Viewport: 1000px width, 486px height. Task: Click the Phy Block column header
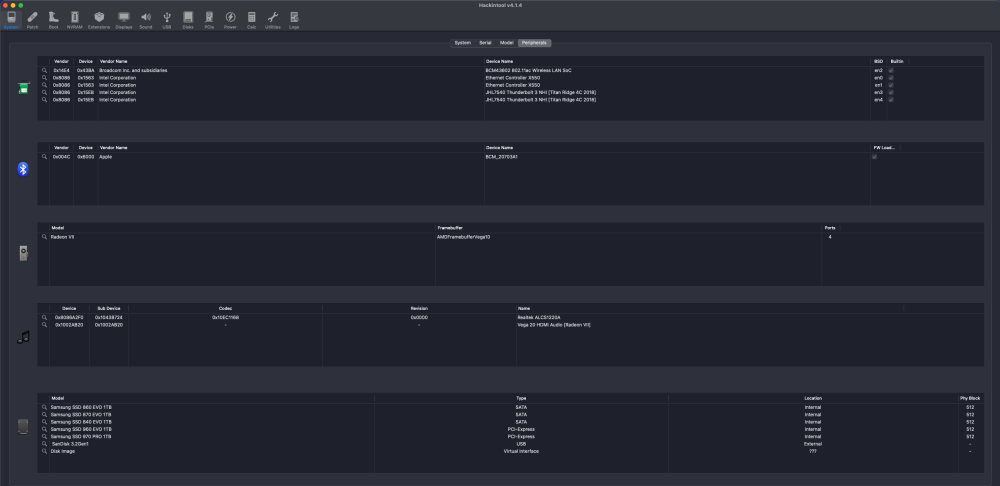click(x=970, y=398)
